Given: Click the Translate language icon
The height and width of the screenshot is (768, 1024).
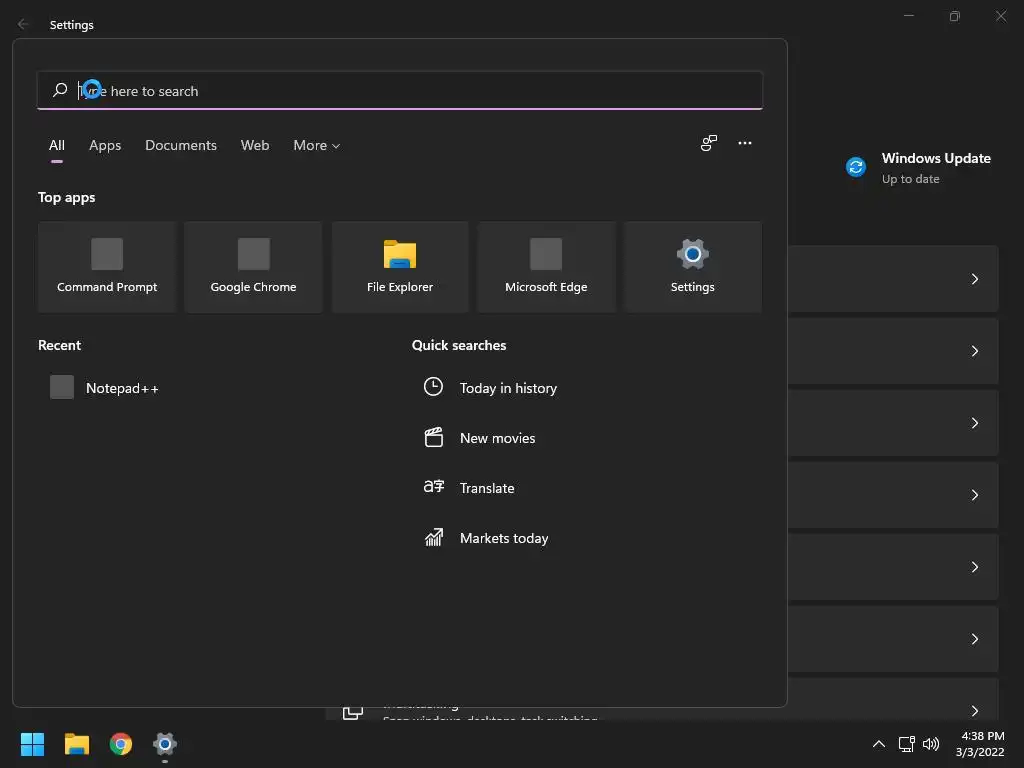Looking at the screenshot, I should [x=434, y=487].
